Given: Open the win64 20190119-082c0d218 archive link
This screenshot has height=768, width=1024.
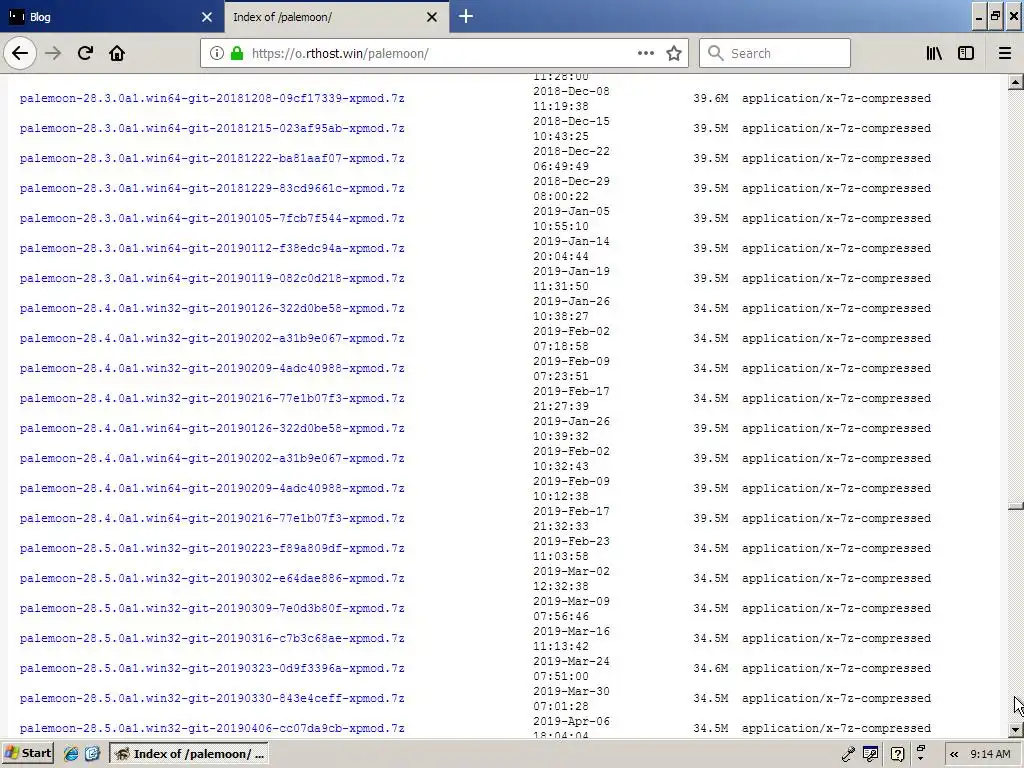Looking at the screenshot, I should coord(212,278).
